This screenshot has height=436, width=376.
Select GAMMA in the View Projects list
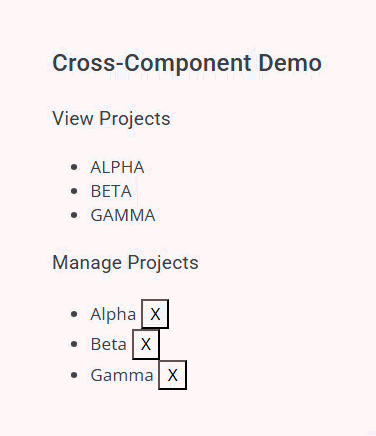(x=123, y=215)
